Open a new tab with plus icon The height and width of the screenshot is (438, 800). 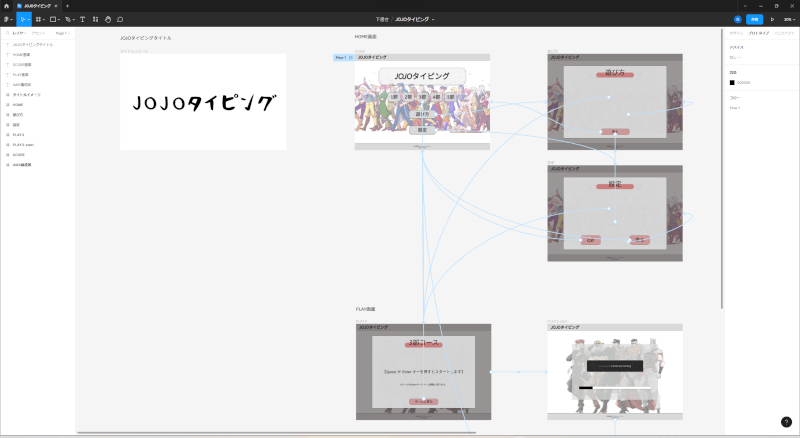coord(67,6)
